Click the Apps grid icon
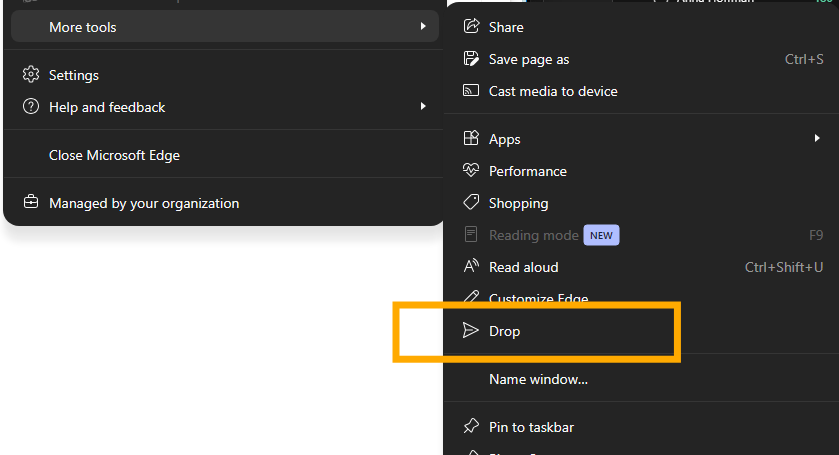839x455 pixels. pos(471,139)
